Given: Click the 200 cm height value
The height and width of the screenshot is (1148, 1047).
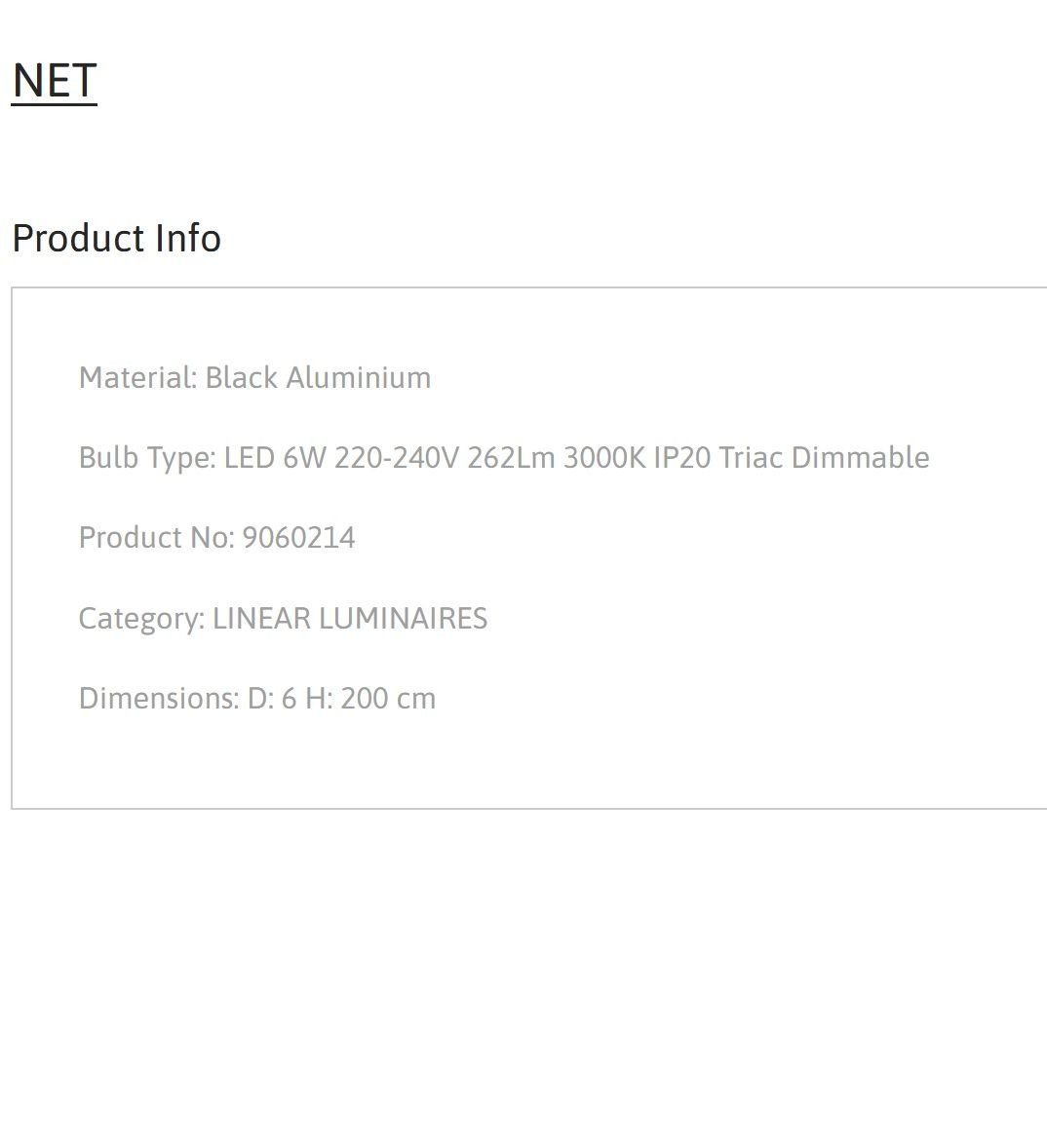Looking at the screenshot, I should click(388, 699).
